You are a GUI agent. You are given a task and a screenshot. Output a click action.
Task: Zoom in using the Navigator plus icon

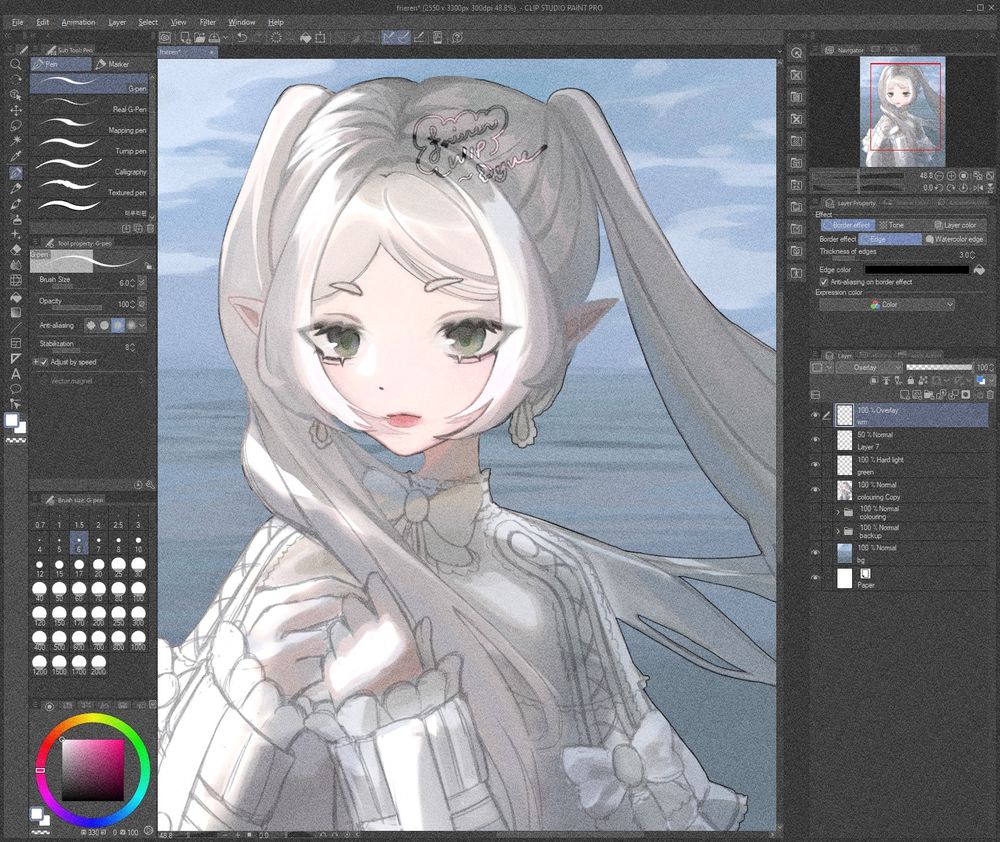[951, 175]
